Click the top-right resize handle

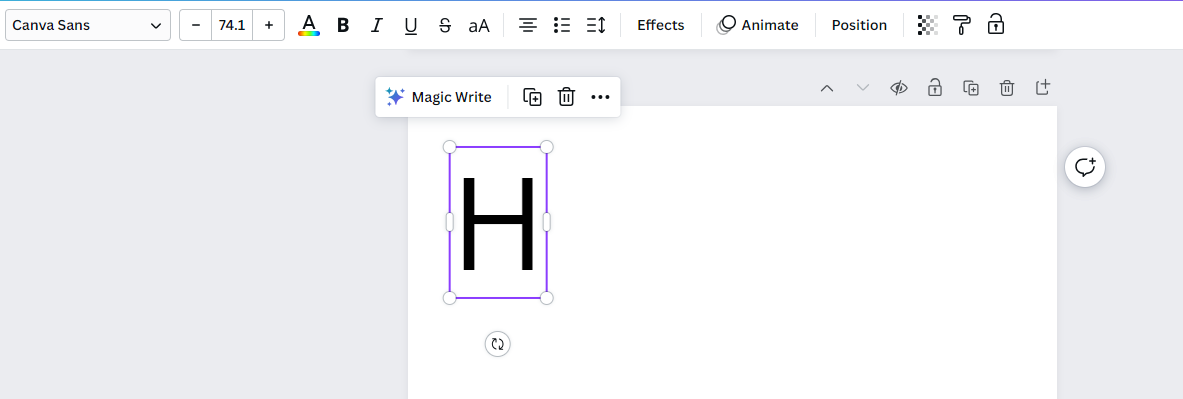[x=547, y=146]
